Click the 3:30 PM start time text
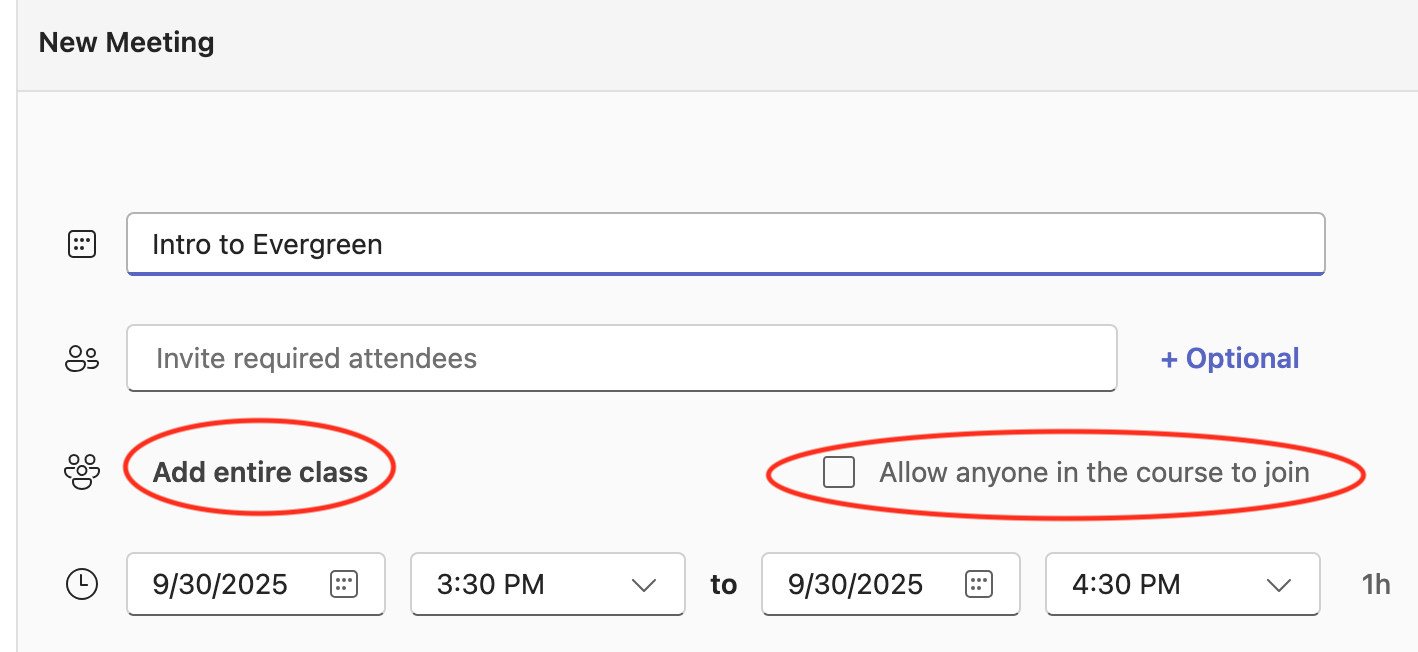Image resolution: width=1418 pixels, height=652 pixels. click(491, 584)
